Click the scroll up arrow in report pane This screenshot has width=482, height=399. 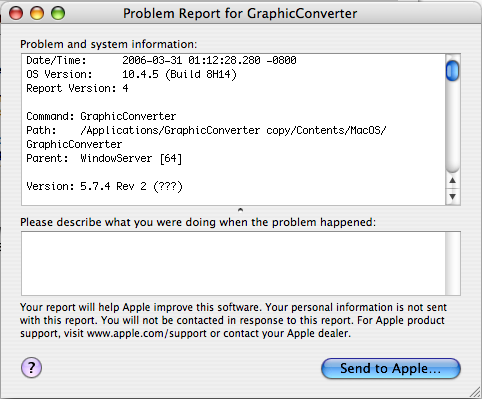click(x=452, y=180)
